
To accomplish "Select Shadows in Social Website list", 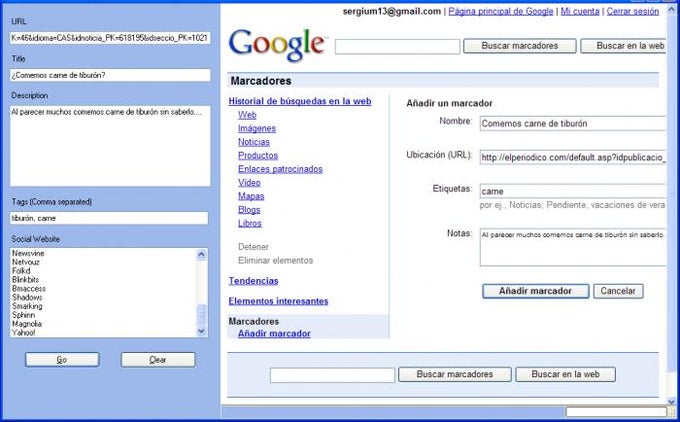I will tap(27, 297).
